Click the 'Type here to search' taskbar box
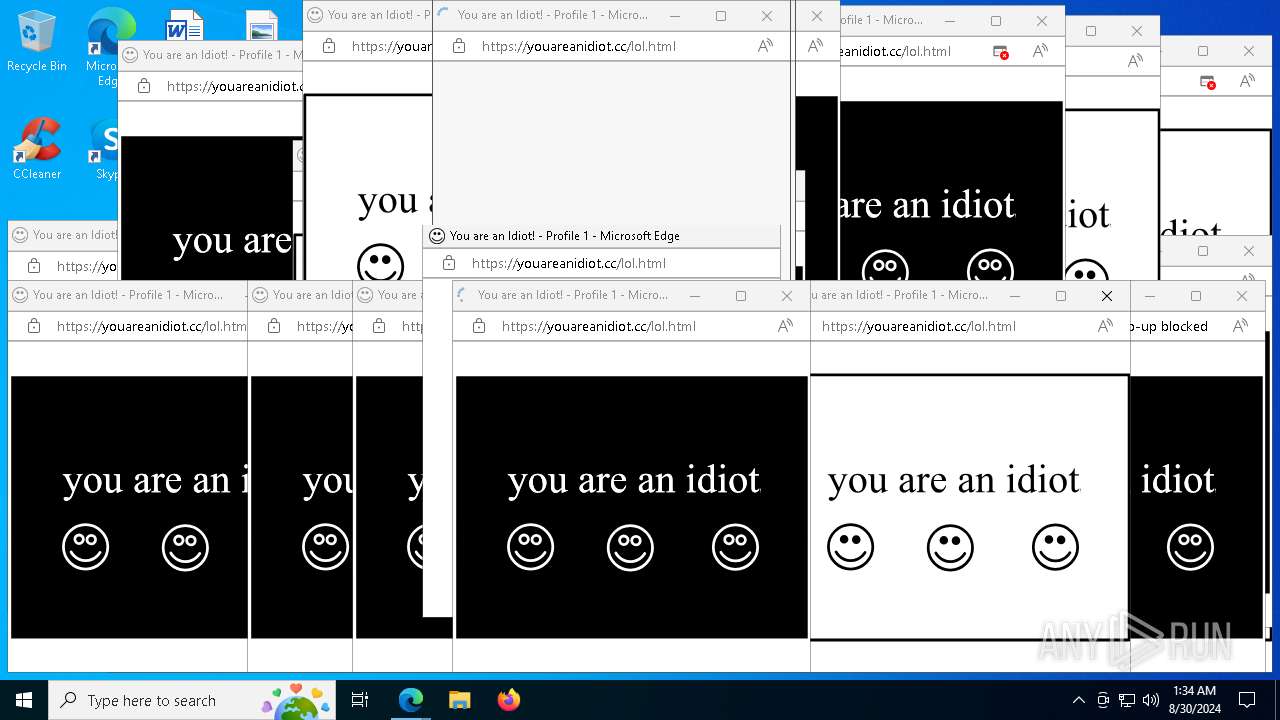Screen dimensions: 1280x720 [192, 700]
